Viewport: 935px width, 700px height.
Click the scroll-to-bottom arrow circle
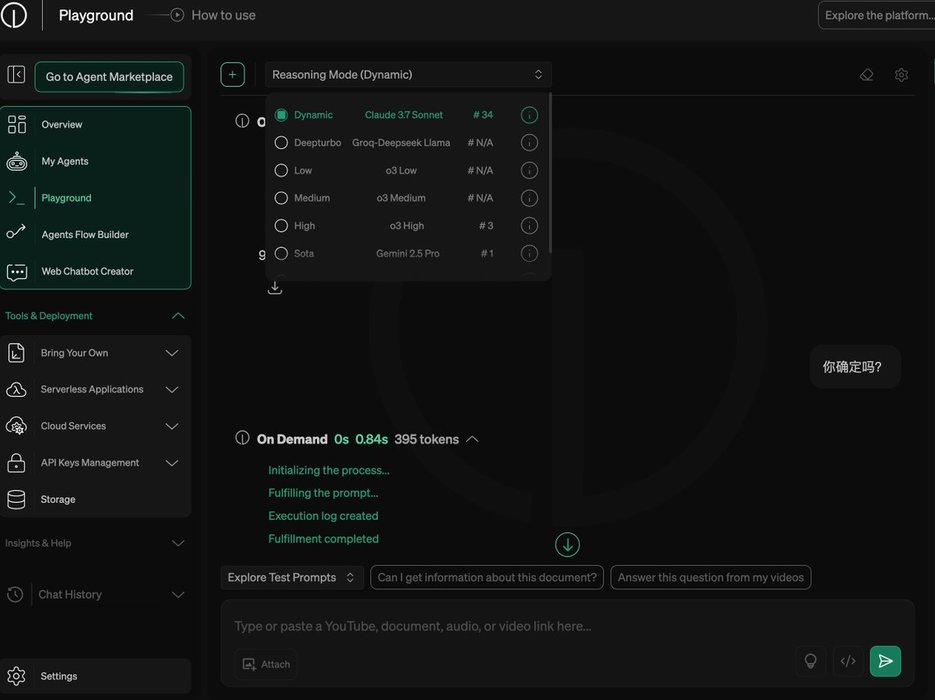click(x=567, y=545)
